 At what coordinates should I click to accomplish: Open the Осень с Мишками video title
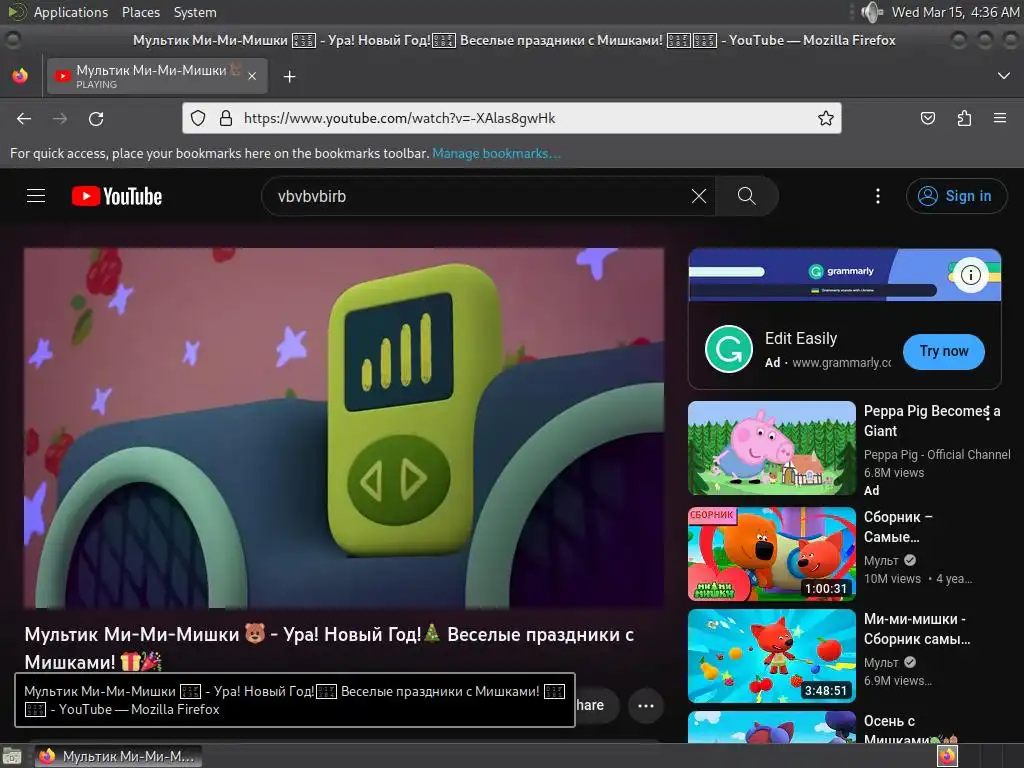click(910, 730)
